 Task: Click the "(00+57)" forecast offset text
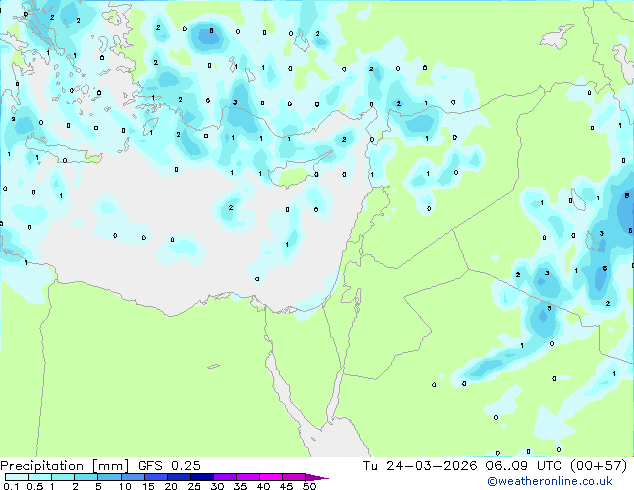[x=598, y=466]
